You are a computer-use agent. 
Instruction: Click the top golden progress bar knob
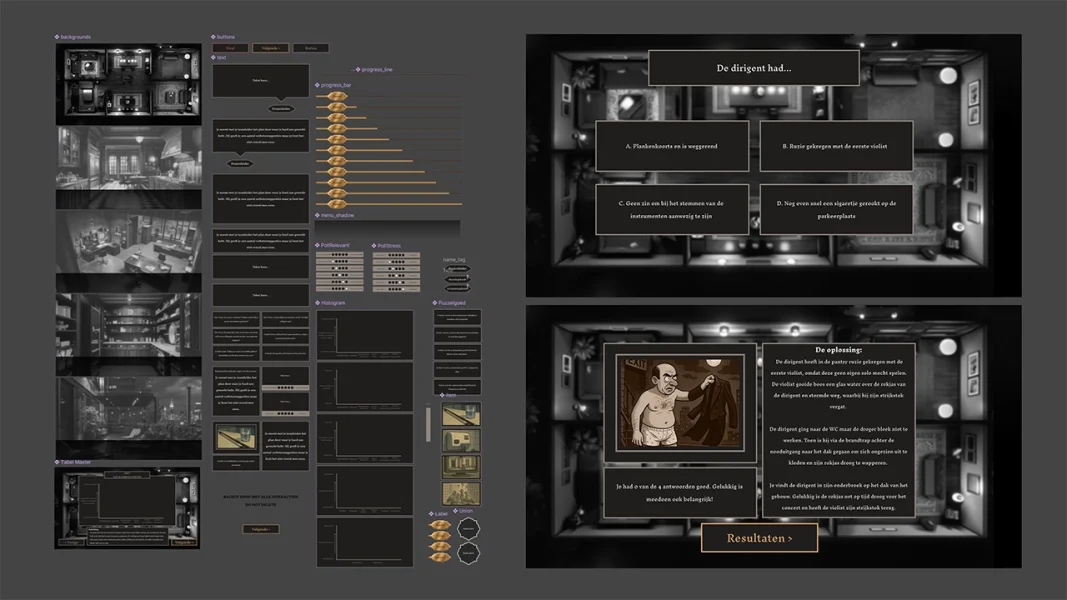[337, 96]
